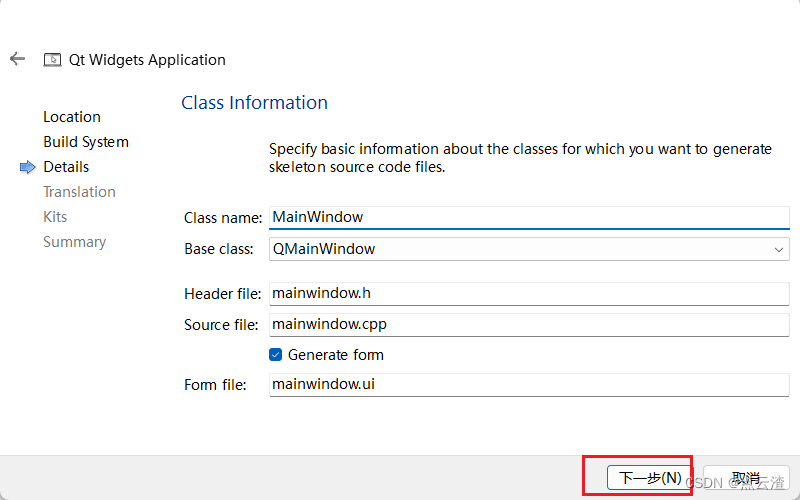Click the Qt Widgets Application wizard icon
The image size is (800, 500).
52,60
